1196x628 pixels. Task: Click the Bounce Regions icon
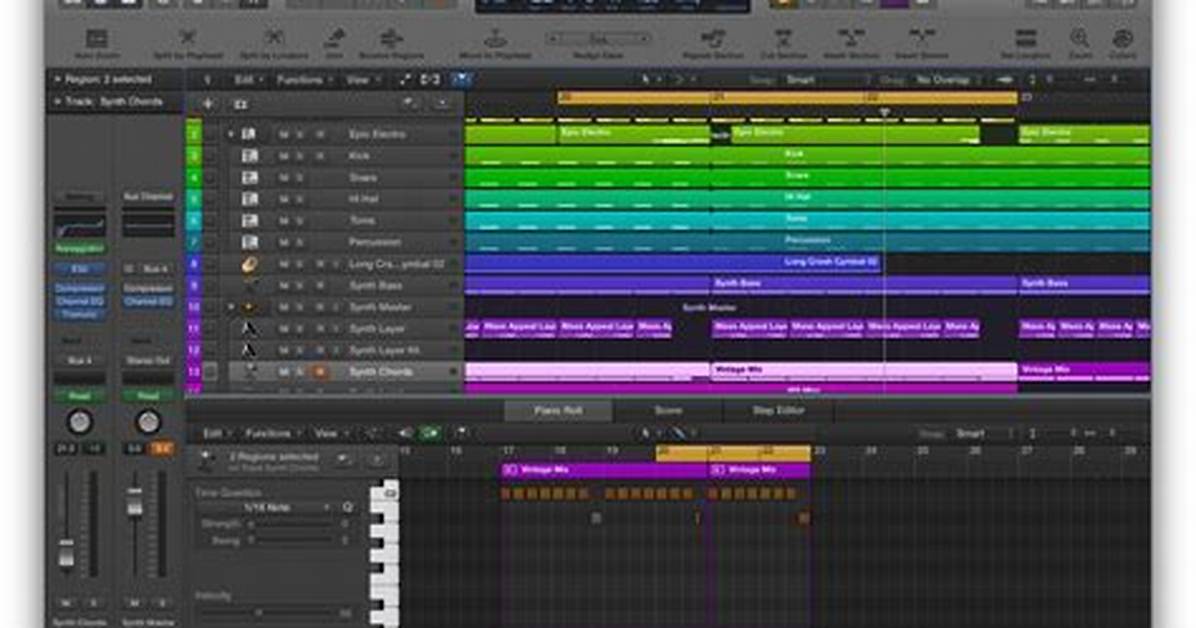point(391,37)
